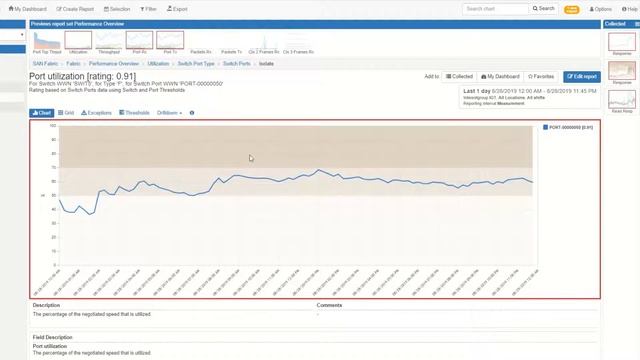Click the Port utilization rating heading
Viewport: 640px width, 360px height.
pos(82,76)
